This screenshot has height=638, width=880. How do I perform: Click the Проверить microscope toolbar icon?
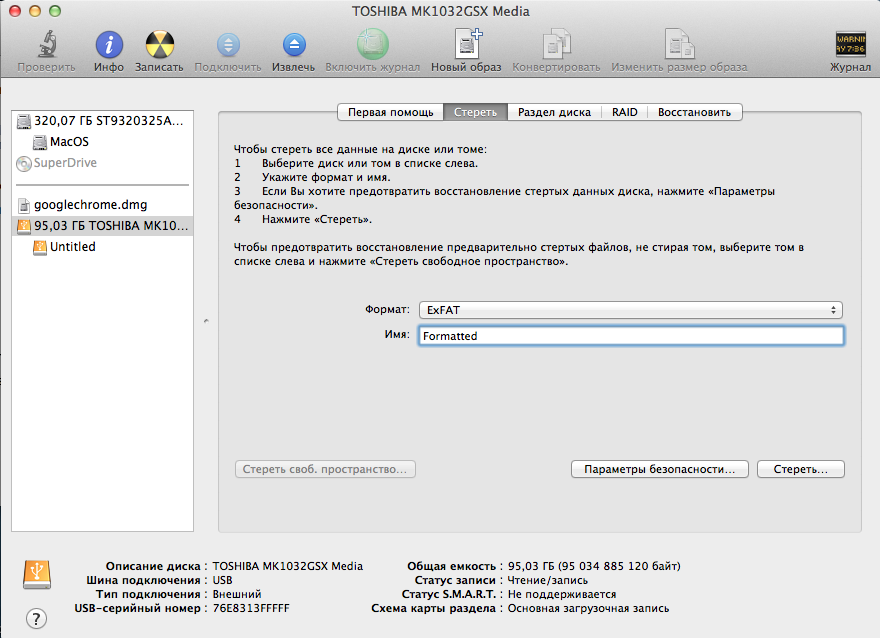[x=47, y=44]
